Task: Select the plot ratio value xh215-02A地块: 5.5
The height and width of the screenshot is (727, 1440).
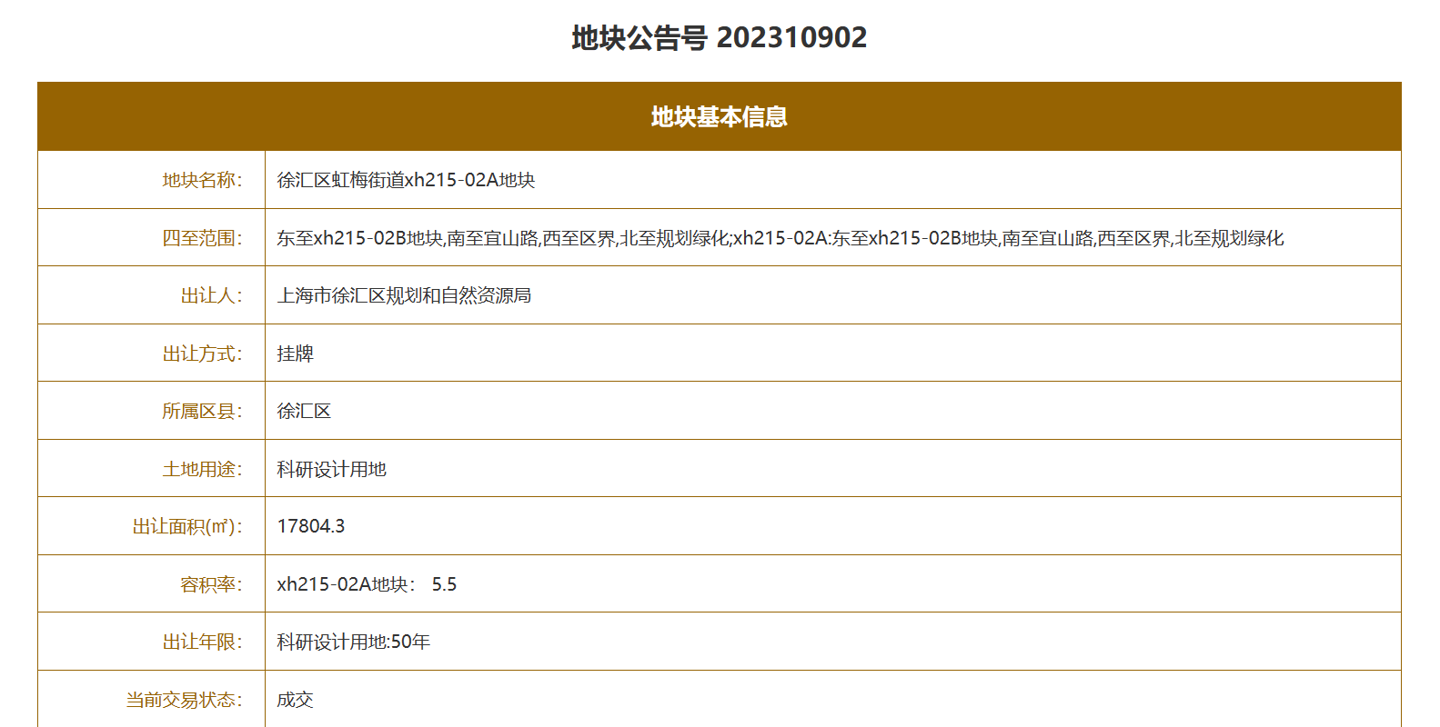Action: [366, 584]
